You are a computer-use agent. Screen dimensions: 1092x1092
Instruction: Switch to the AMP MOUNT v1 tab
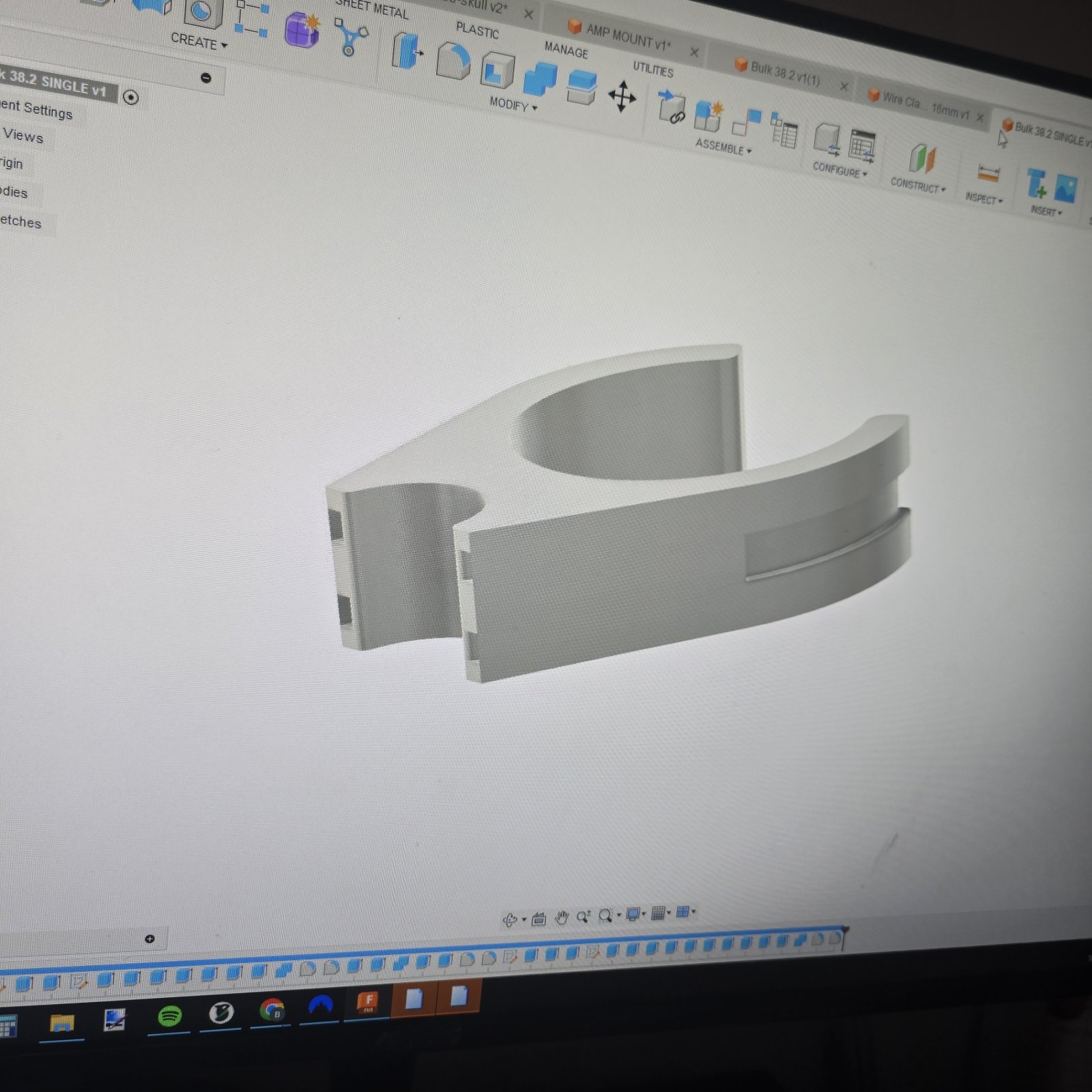coord(628,38)
